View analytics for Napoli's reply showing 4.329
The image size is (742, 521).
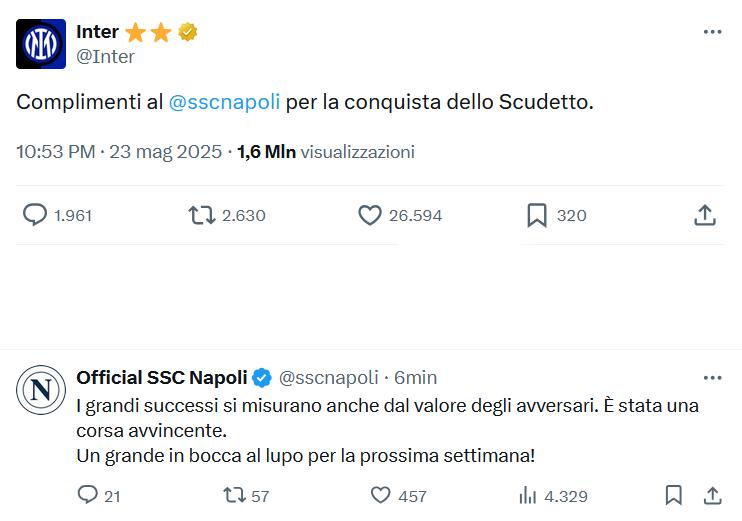(x=528, y=495)
